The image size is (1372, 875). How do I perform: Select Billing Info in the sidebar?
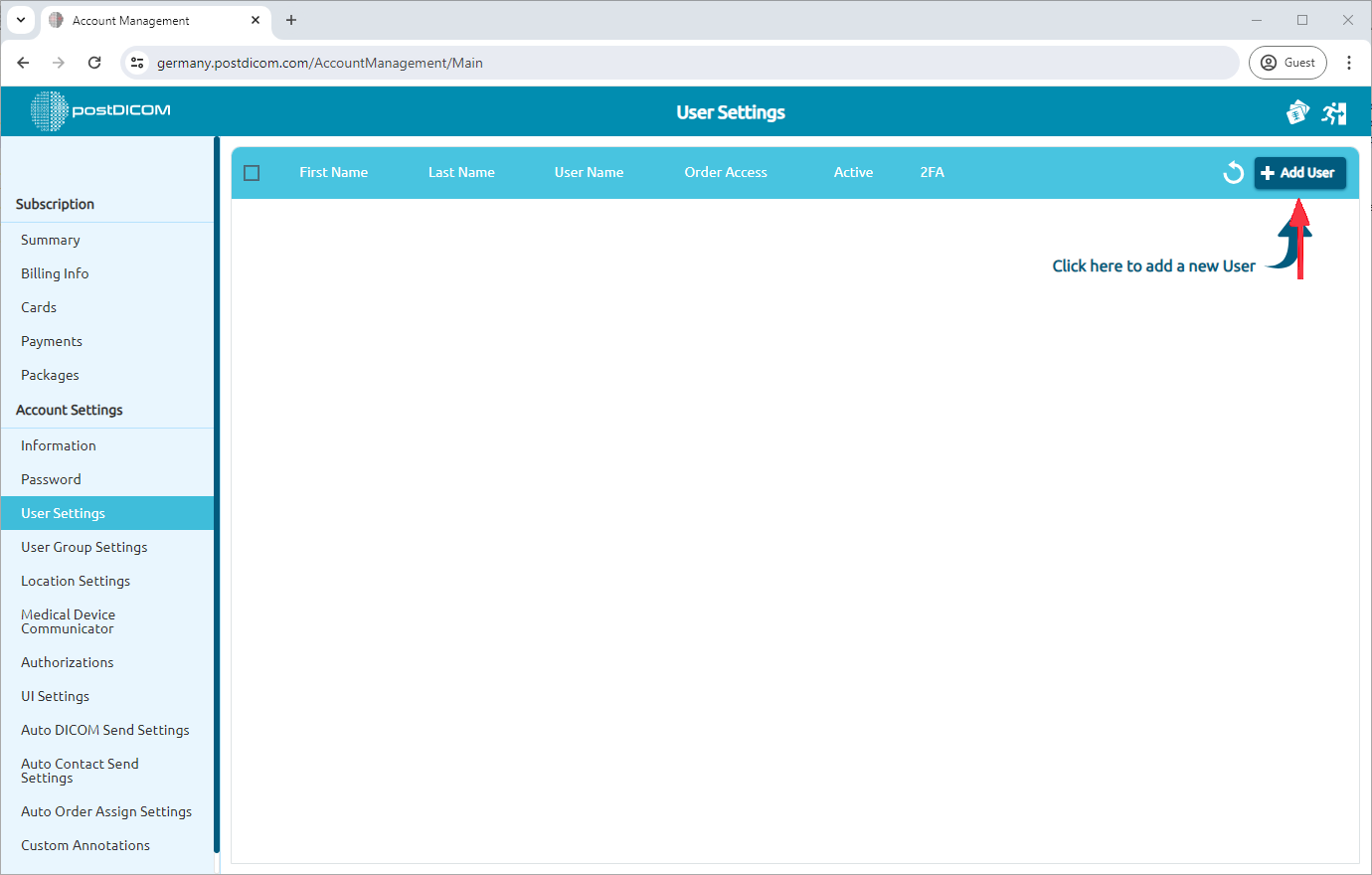pyautogui.click(x=53, y=272)
